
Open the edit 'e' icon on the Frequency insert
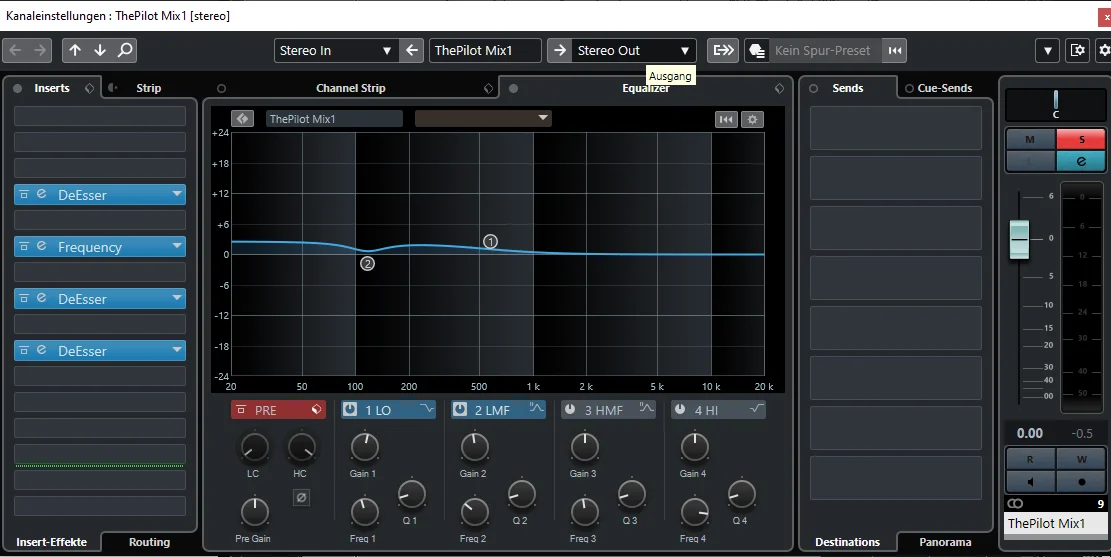pos(41,246)
